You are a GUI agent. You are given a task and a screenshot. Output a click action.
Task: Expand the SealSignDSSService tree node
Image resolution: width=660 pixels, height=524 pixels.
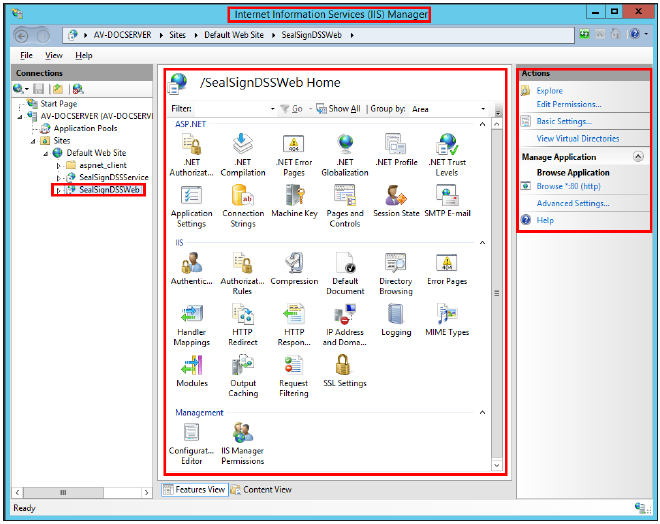[x=59, y=177]
